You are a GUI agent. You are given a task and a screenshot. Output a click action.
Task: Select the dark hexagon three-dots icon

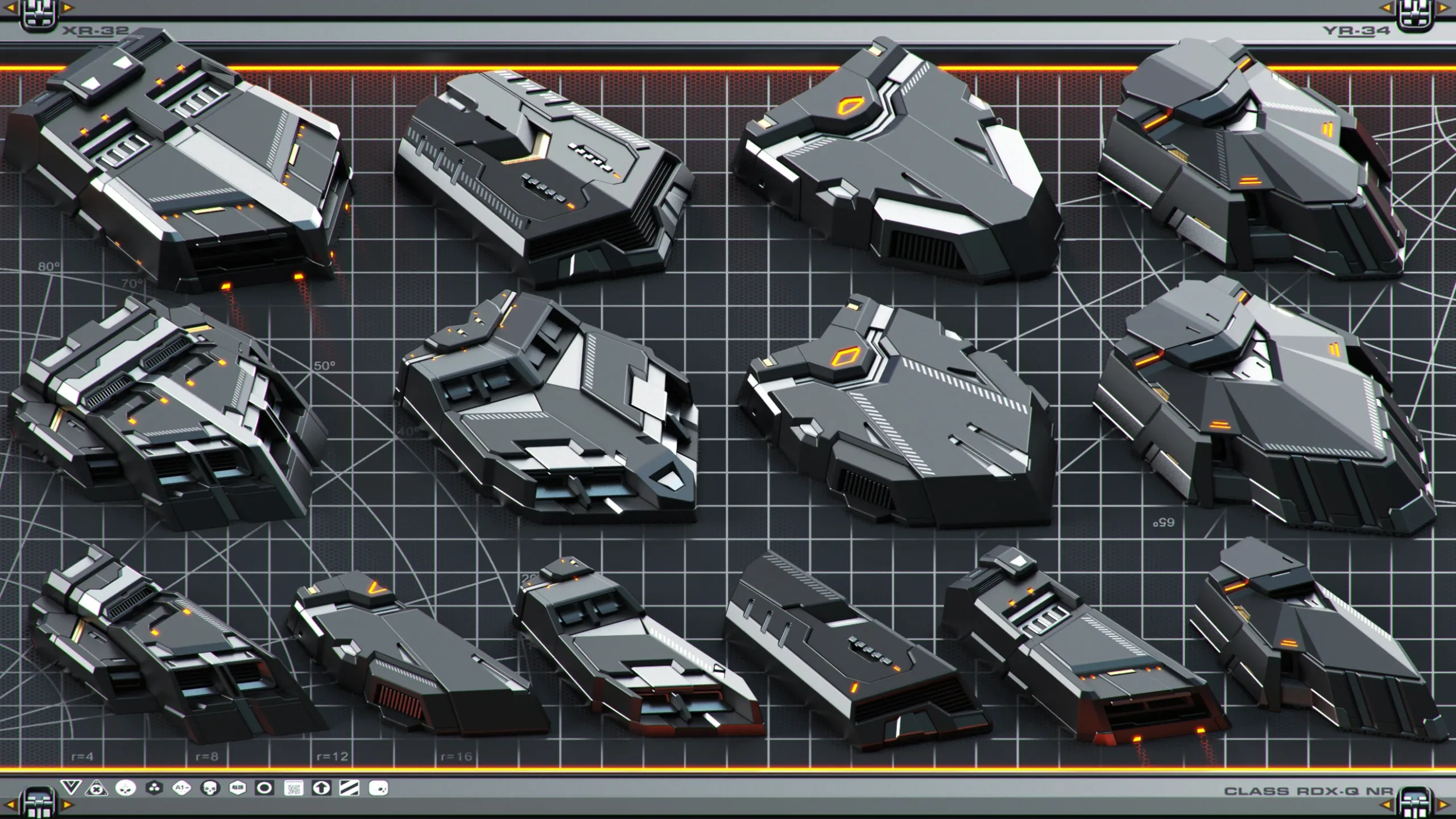(x=154, y=788)
